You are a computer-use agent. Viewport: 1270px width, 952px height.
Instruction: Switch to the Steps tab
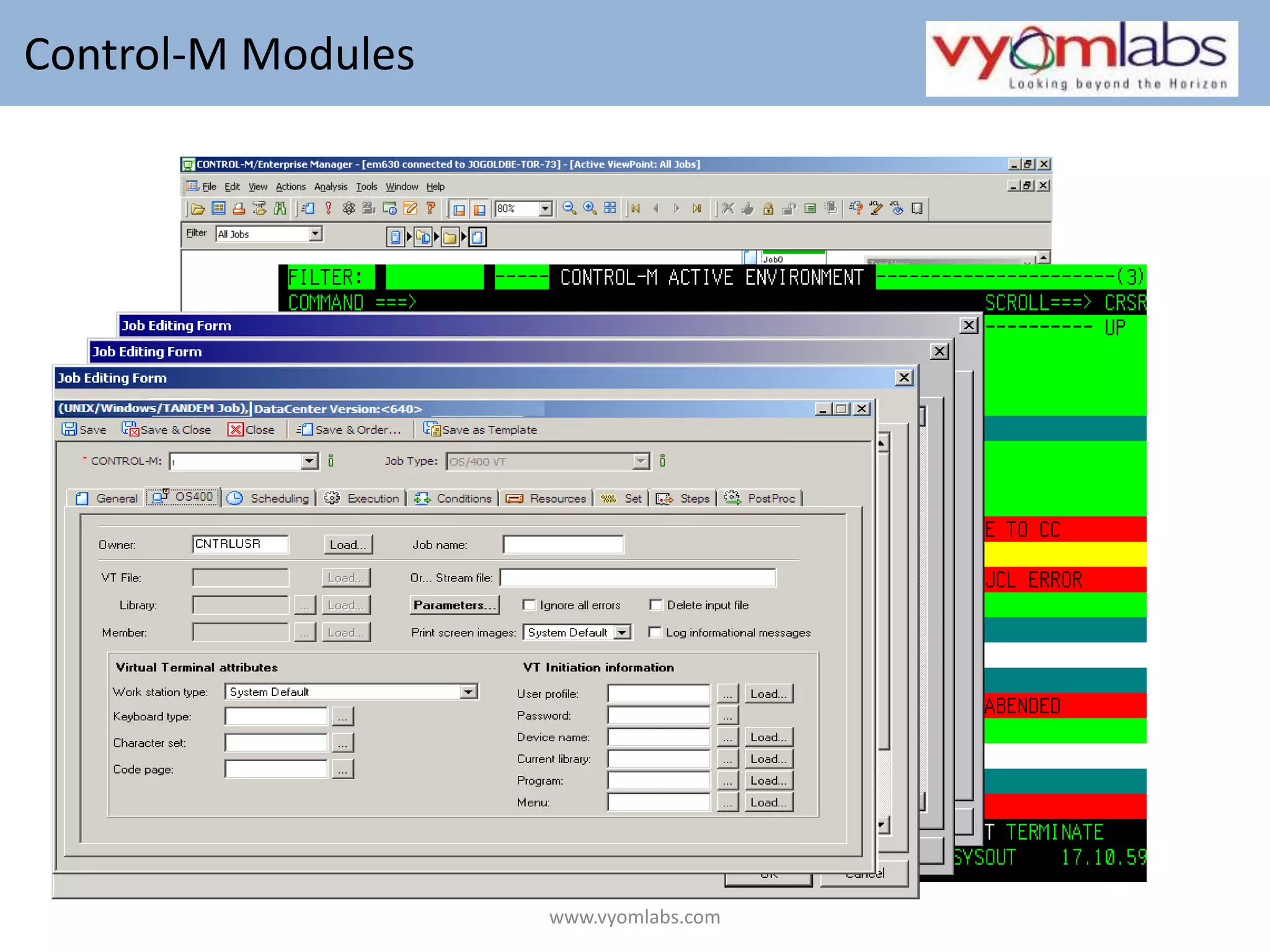click(683, 498)
